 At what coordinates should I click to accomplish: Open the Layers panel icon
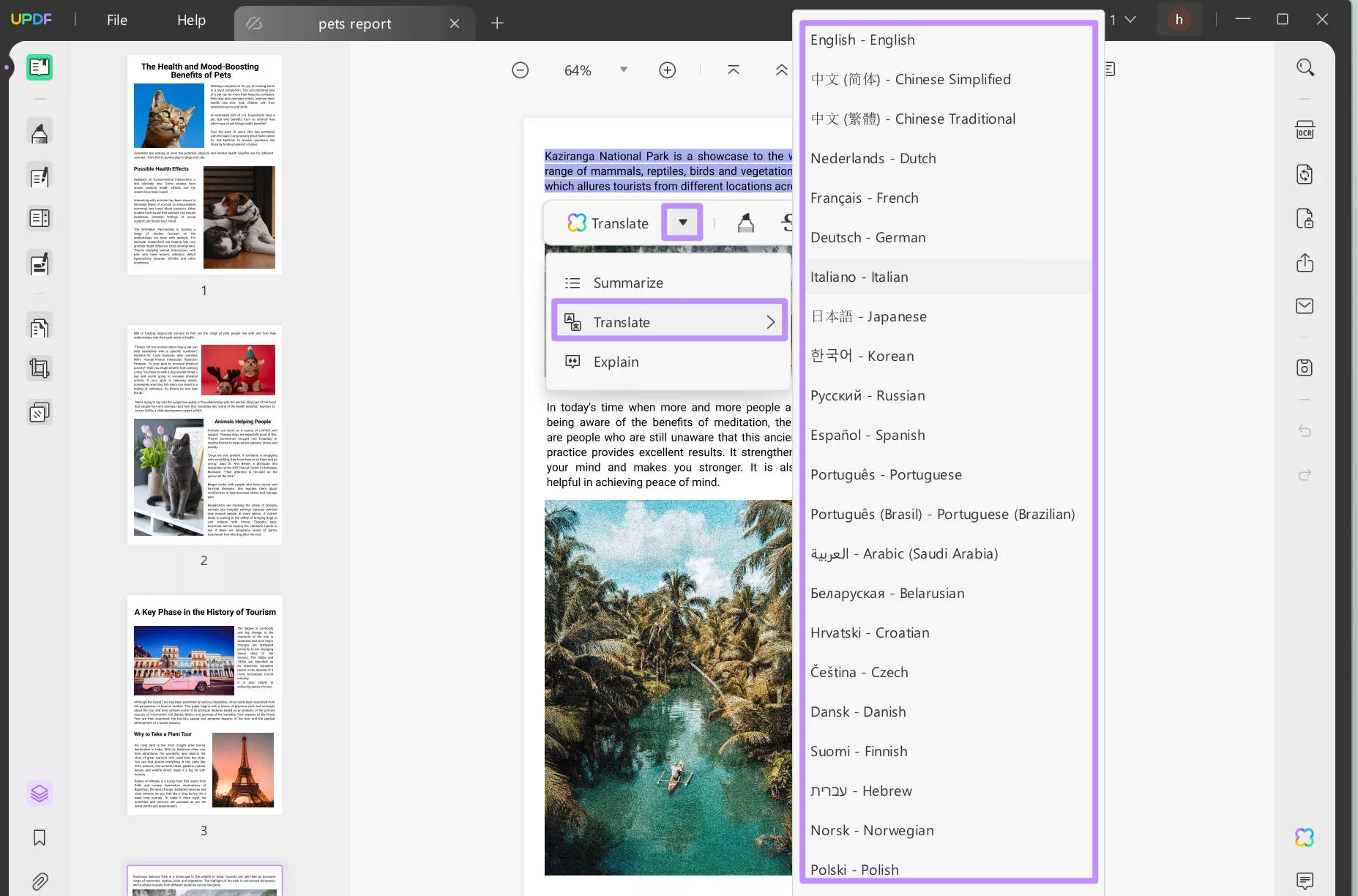40,794
